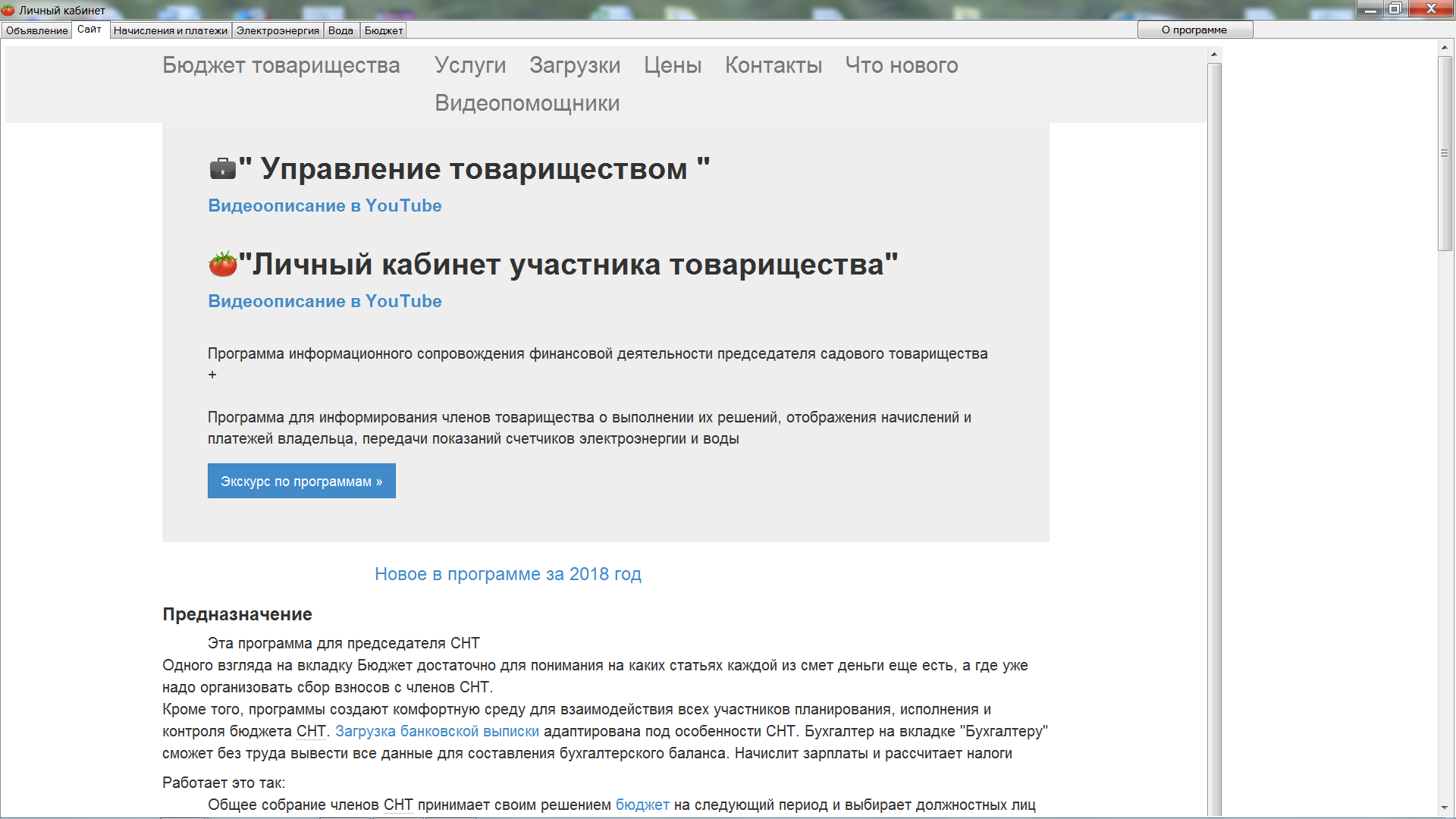Click the outer window scroll up arrow

click(x=1445, y=47)
